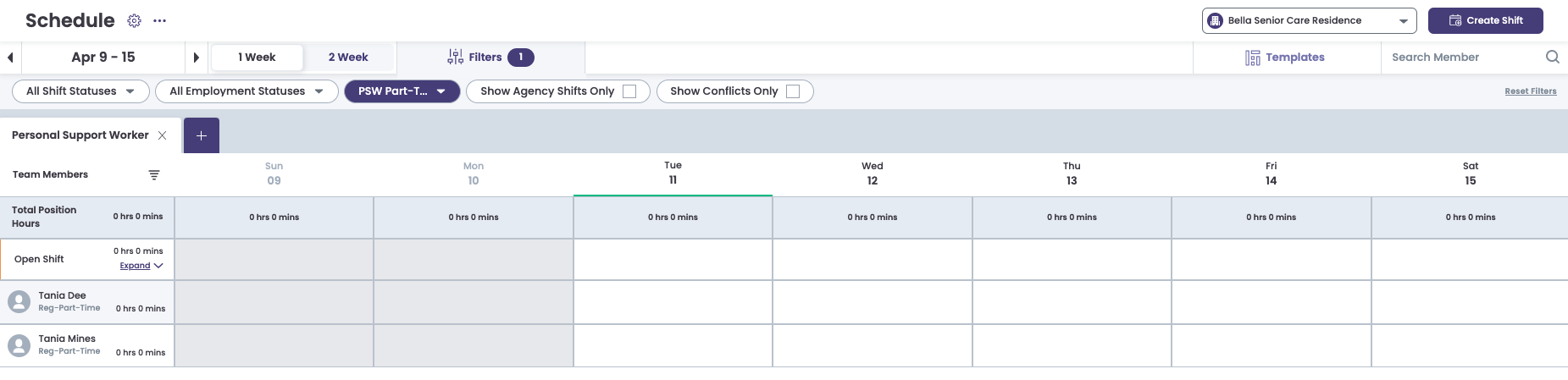Add a new position tab with plus
The image size is (1568, 380).
click(x=202, y=135)
